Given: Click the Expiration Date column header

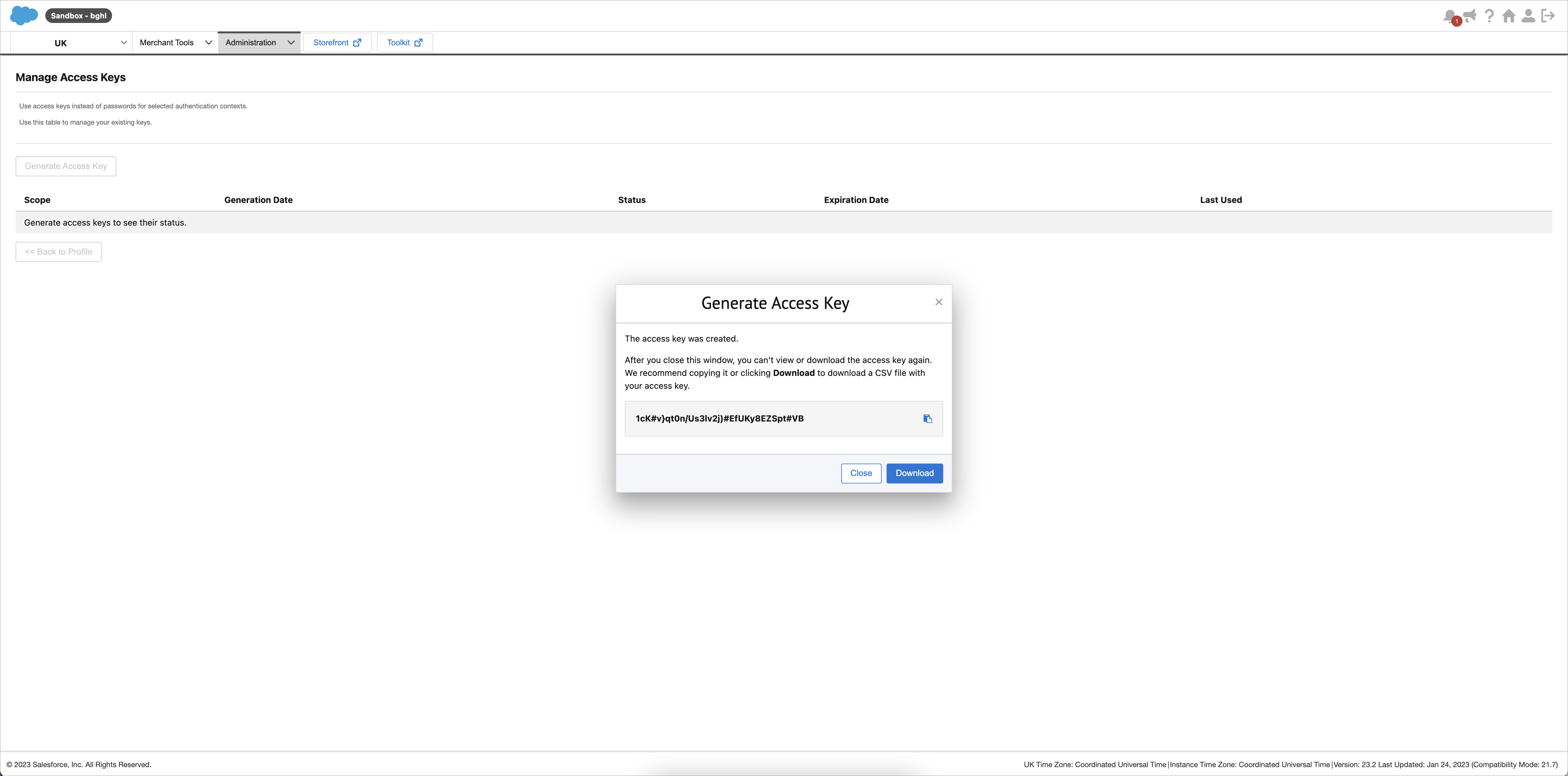Looking at the screenshot, I should point(856,200).
